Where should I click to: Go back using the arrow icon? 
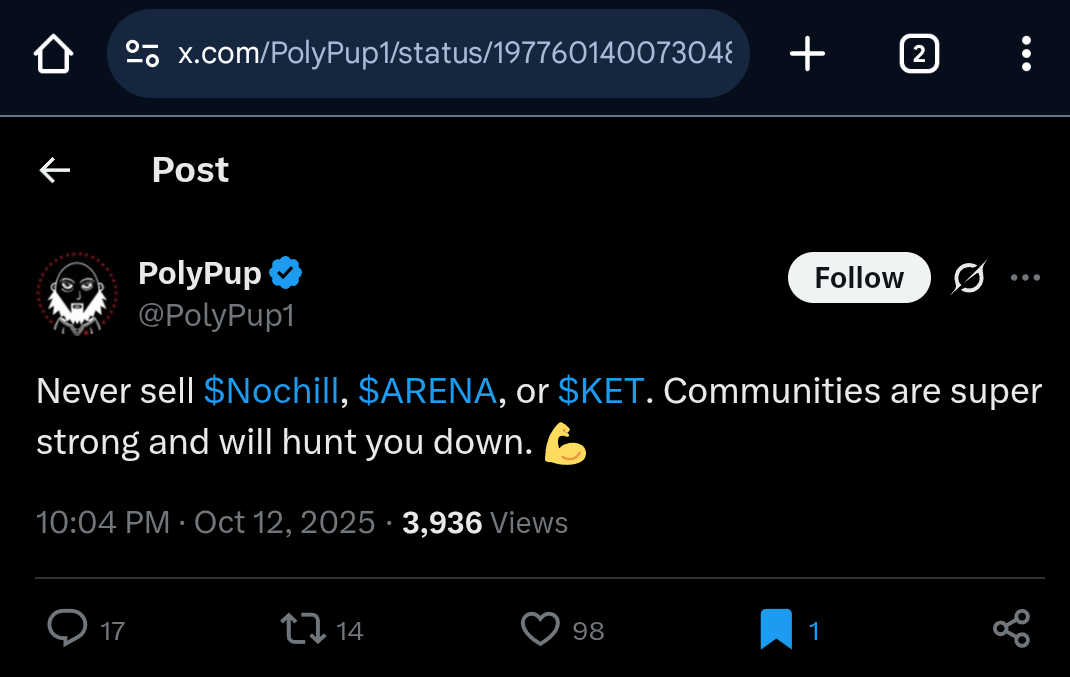[55, 171]
